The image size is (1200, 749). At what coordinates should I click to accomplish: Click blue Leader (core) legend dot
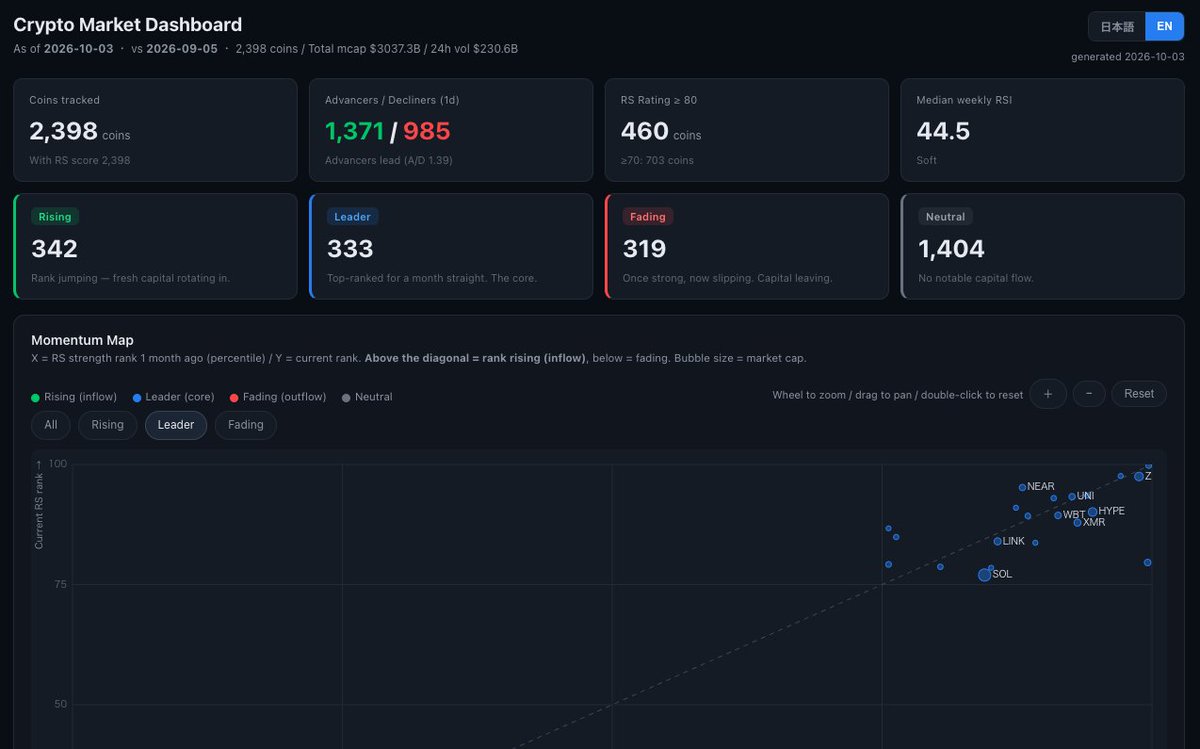click(137, 397)
